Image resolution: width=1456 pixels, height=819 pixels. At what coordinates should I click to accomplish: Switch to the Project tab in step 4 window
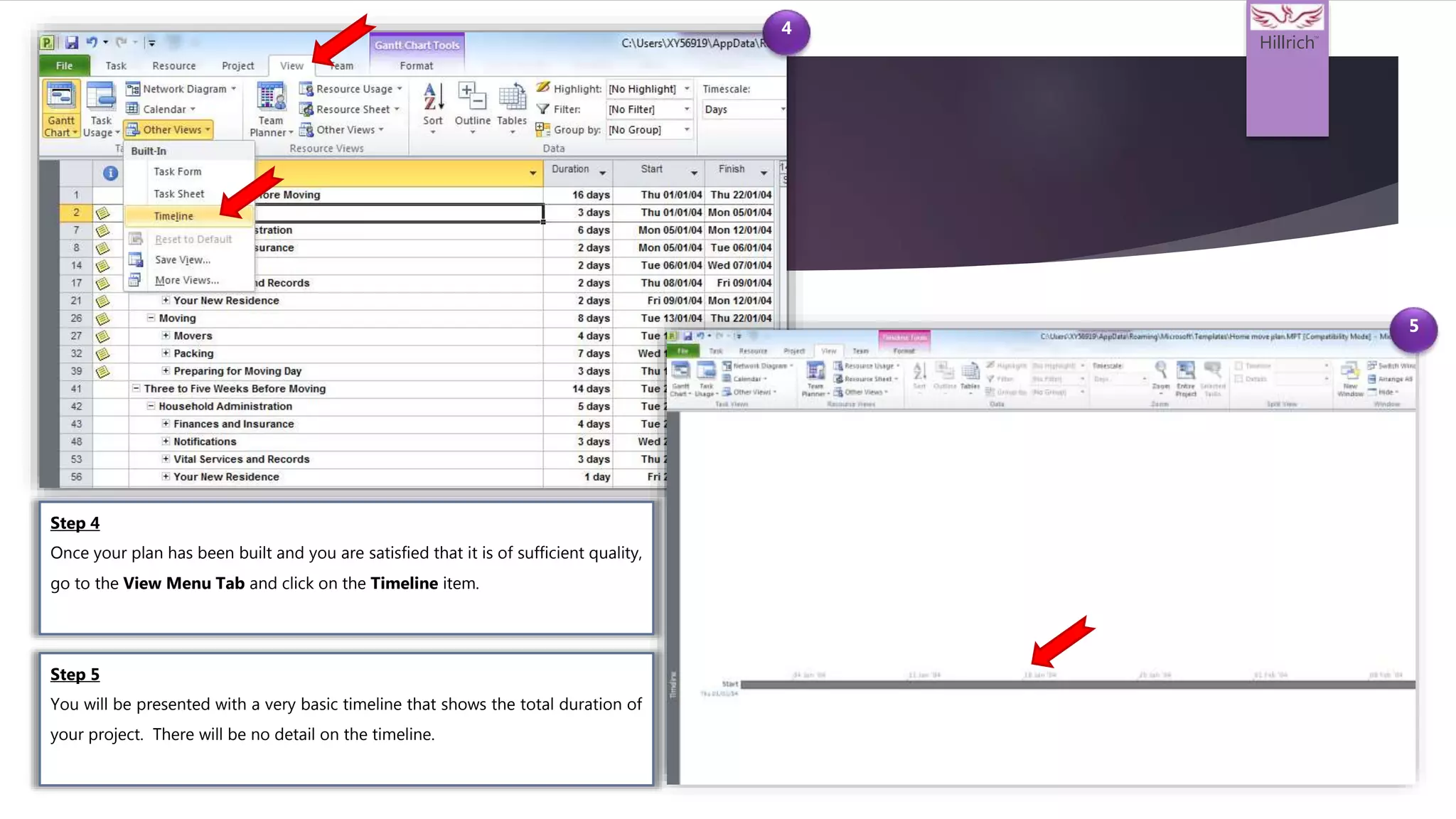pos(237,65)
